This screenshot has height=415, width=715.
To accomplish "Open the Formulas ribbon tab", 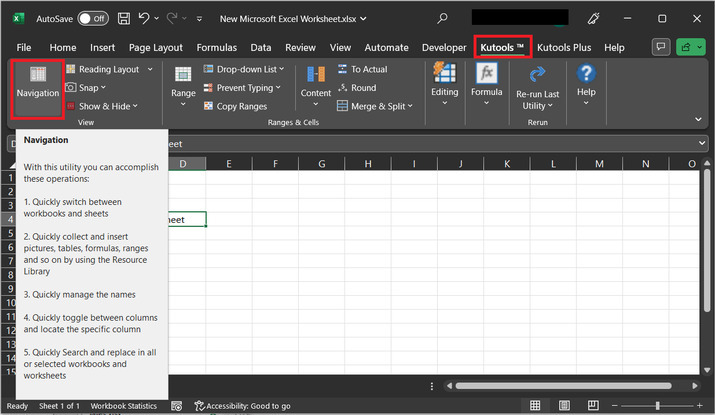I will pyautogui.click(x=216, y=47).
